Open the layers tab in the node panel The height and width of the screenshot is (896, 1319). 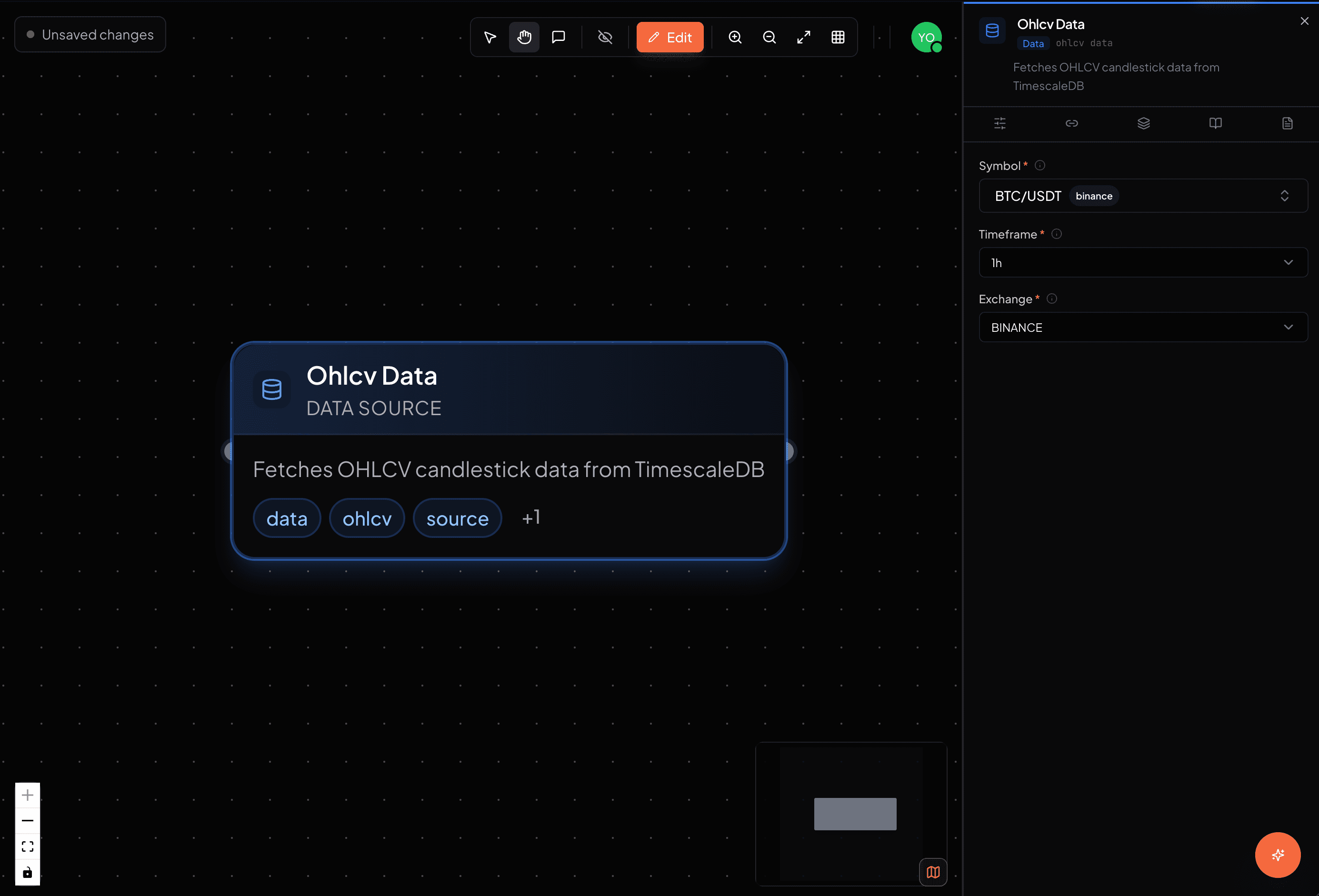1144,123
